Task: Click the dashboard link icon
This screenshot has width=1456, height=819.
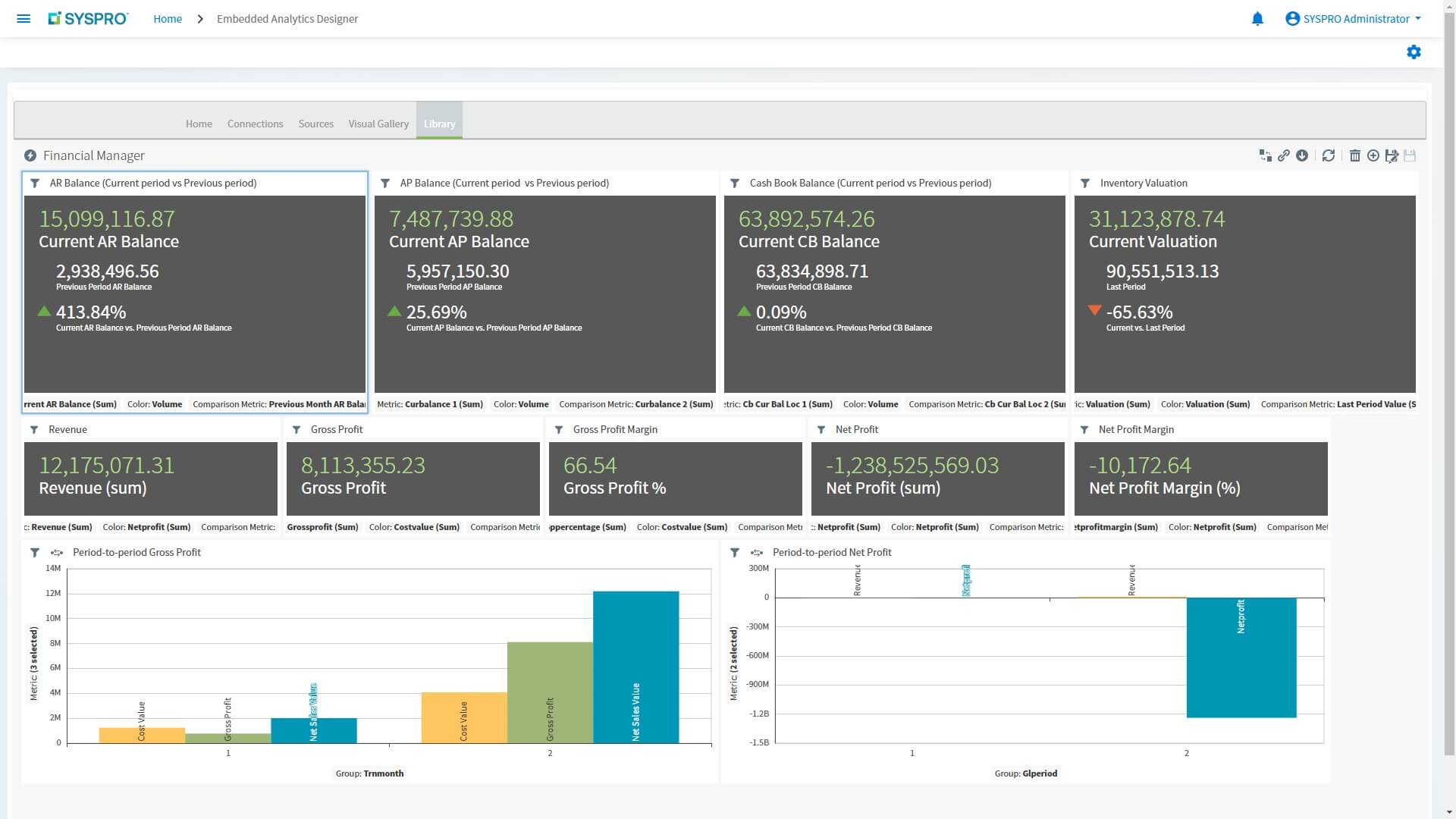Action: tap(1283, 155)
